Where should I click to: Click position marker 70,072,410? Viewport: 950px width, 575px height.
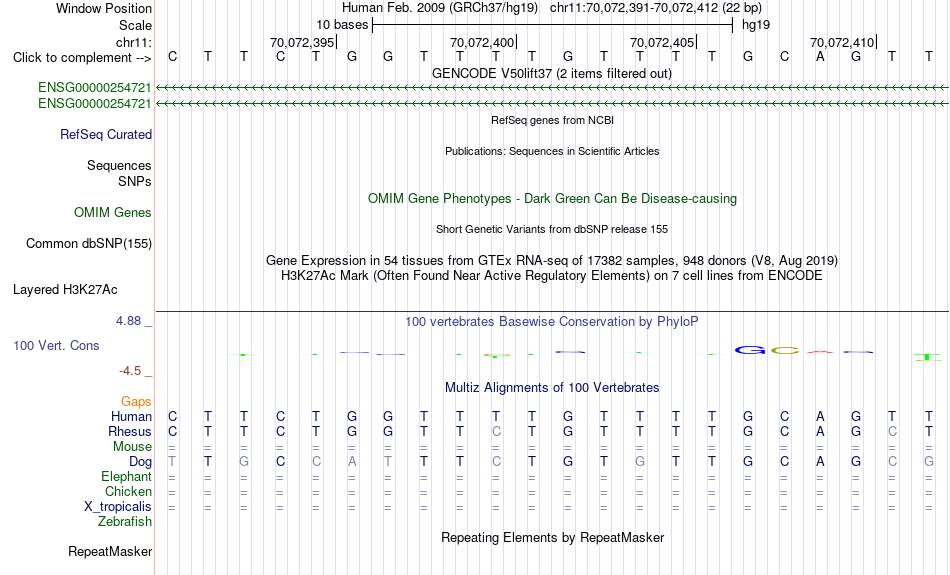coord(843,42)
